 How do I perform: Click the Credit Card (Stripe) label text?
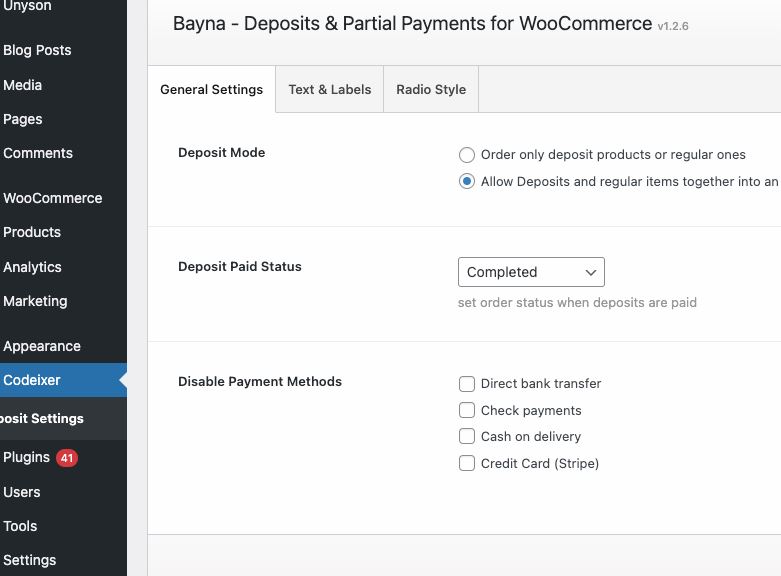540,463
